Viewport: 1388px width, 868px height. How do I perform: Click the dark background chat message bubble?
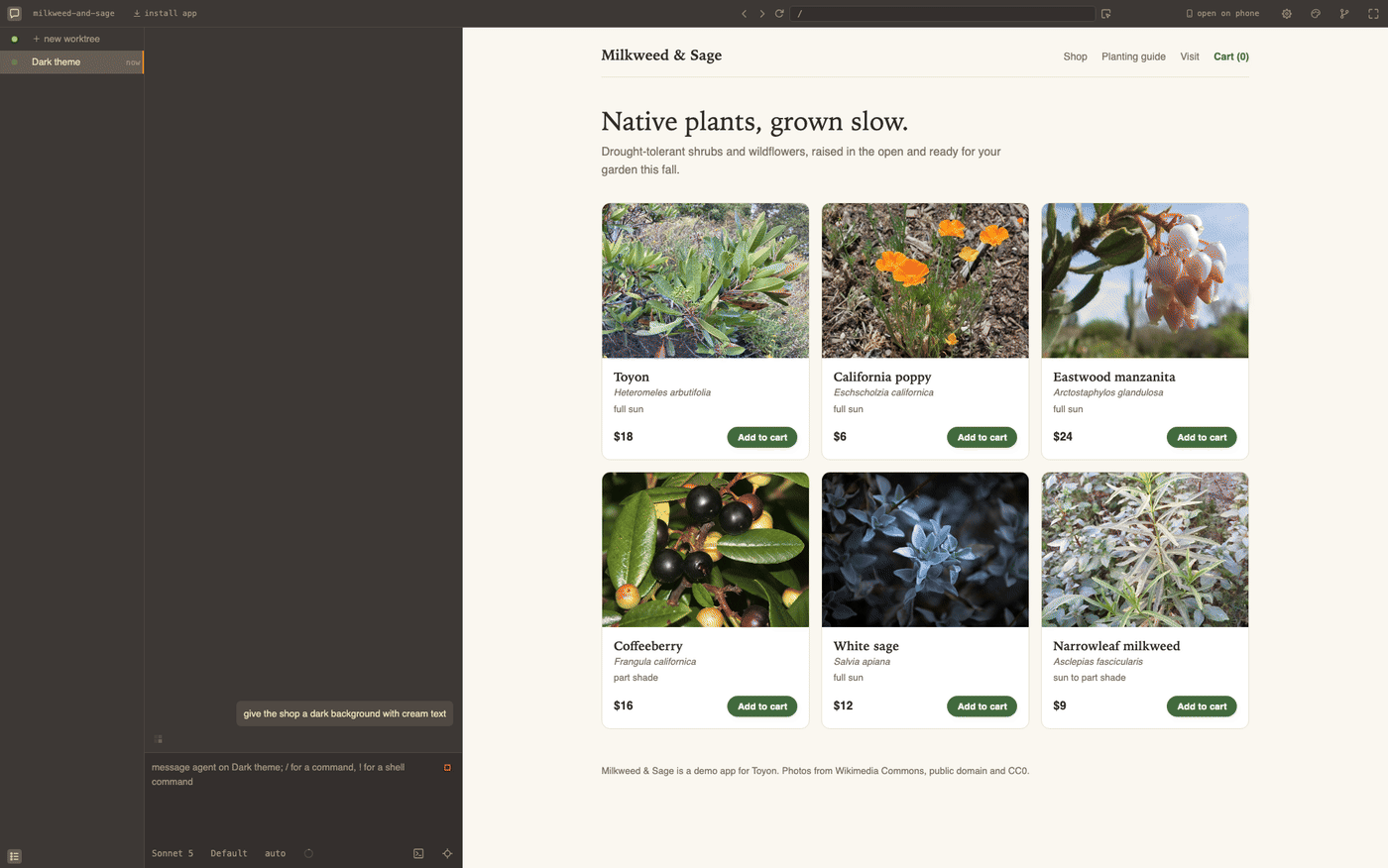click(345, 713)
